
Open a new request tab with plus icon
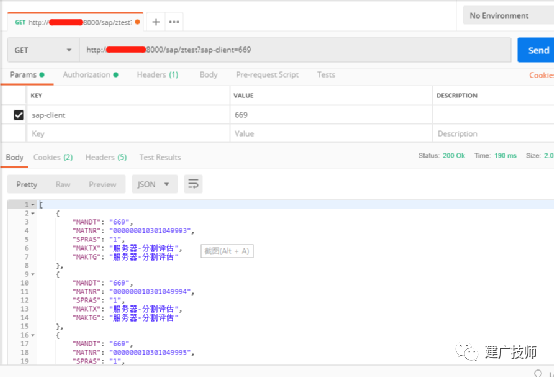coord(156,22)
